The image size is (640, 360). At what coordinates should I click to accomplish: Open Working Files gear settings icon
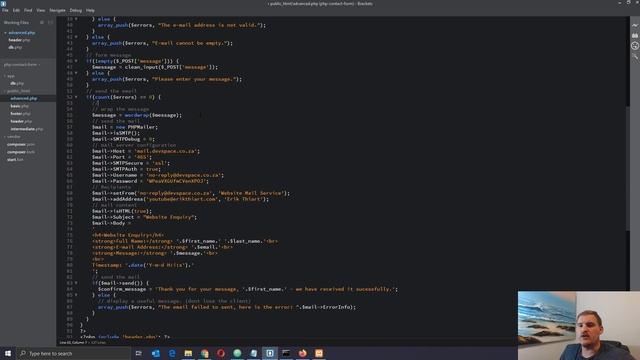(x=42, y=22)
